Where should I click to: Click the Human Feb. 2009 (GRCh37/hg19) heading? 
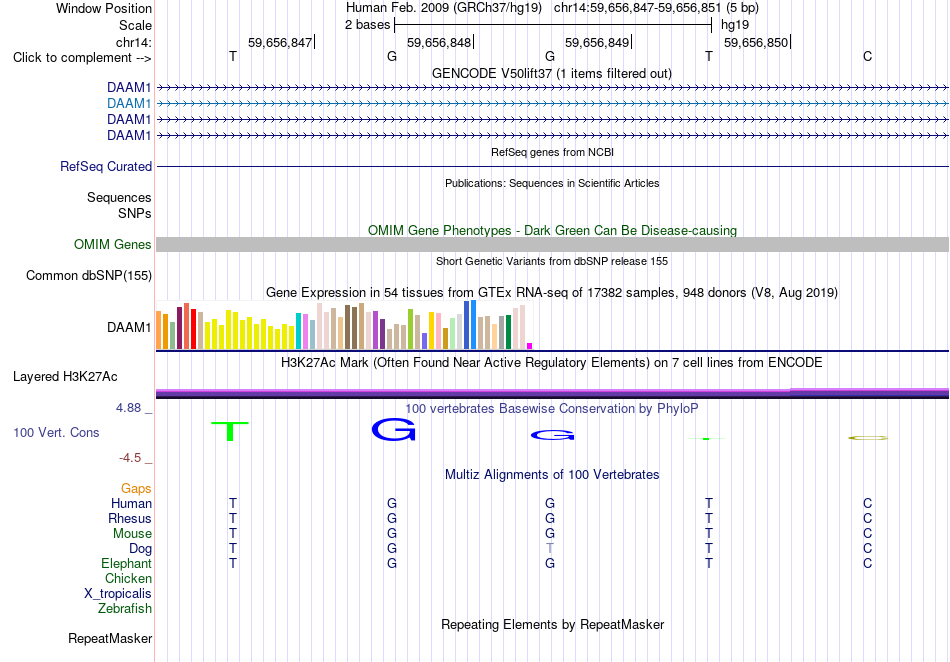(445, 8)
